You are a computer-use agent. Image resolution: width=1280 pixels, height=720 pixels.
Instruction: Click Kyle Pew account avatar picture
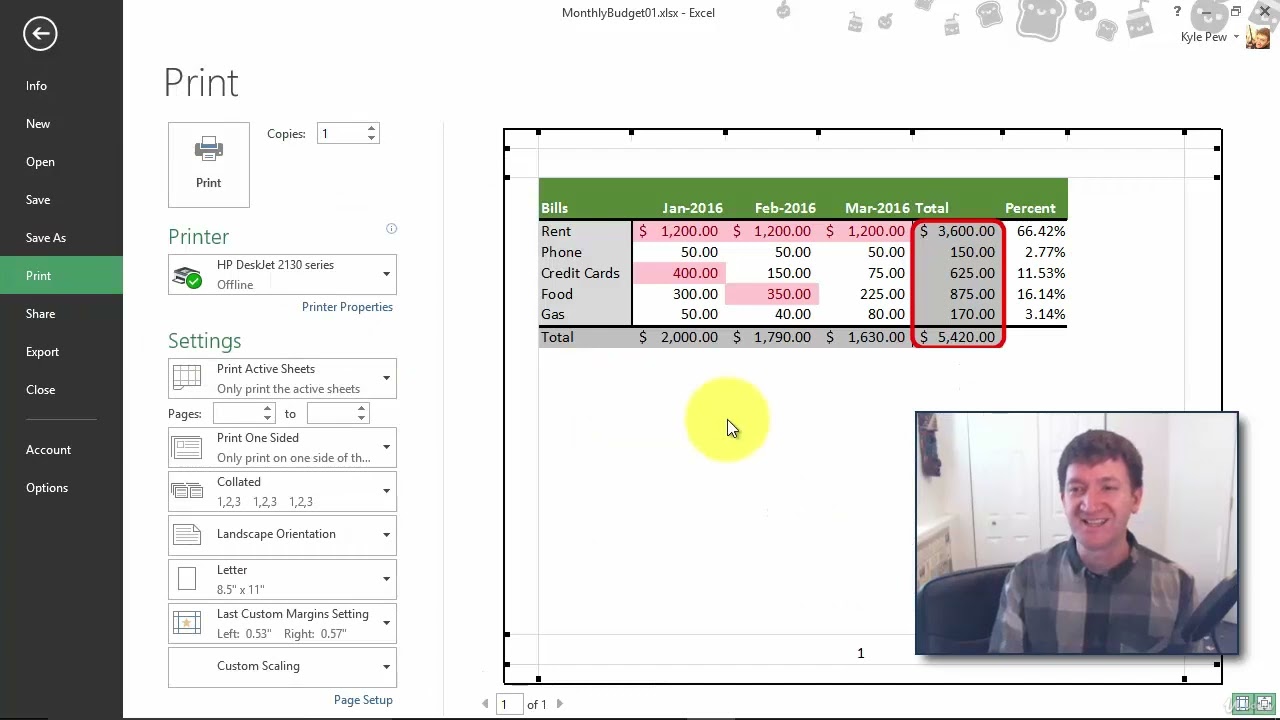pos(1258,37)
